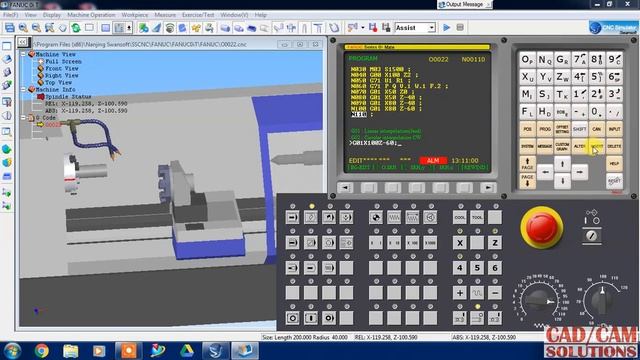The height and width of the screenshot is (360, 640).
Task: Click the blue play run button in toolbar
Action: coord(447,28)
